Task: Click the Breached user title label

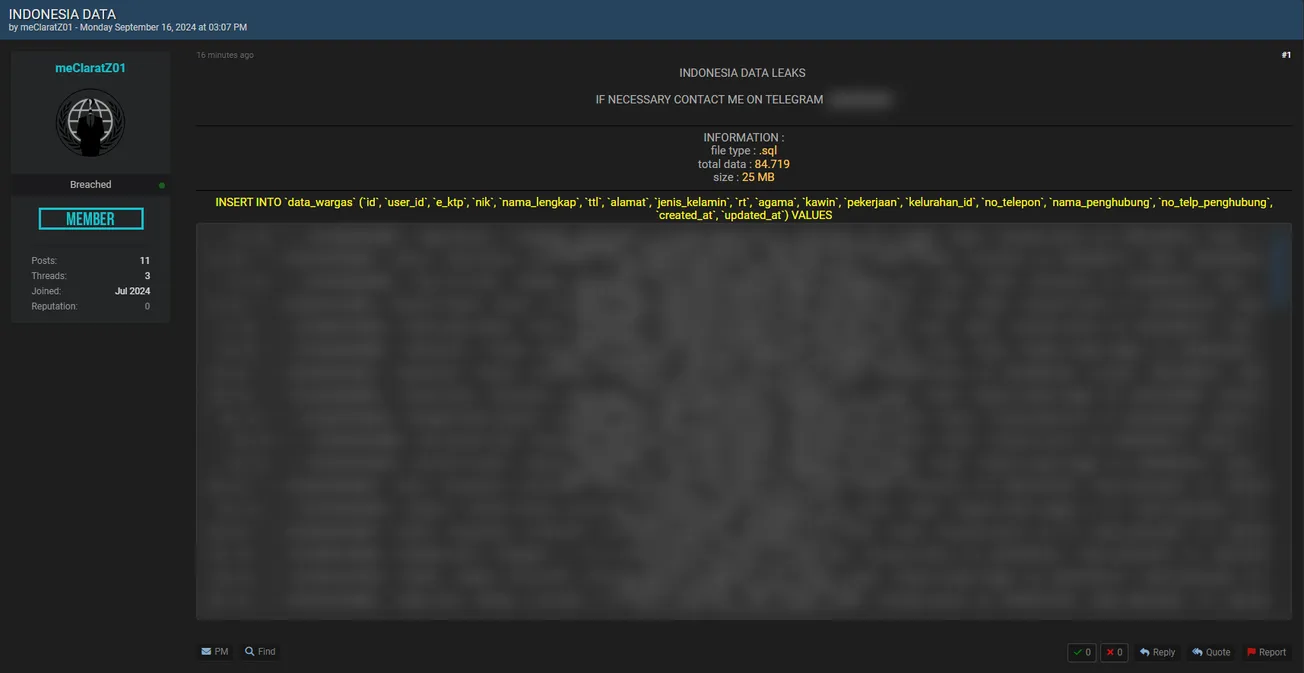Action: pos(90,185)
